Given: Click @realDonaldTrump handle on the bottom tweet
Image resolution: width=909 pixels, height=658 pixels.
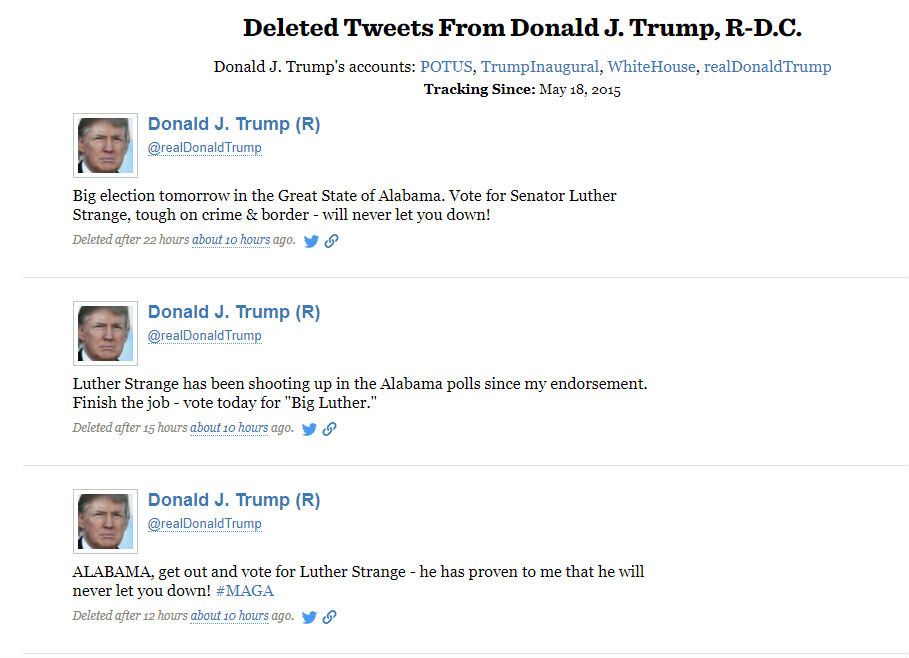Looking at the screenshot, I should pyautogui.click(x=204, y=523).
